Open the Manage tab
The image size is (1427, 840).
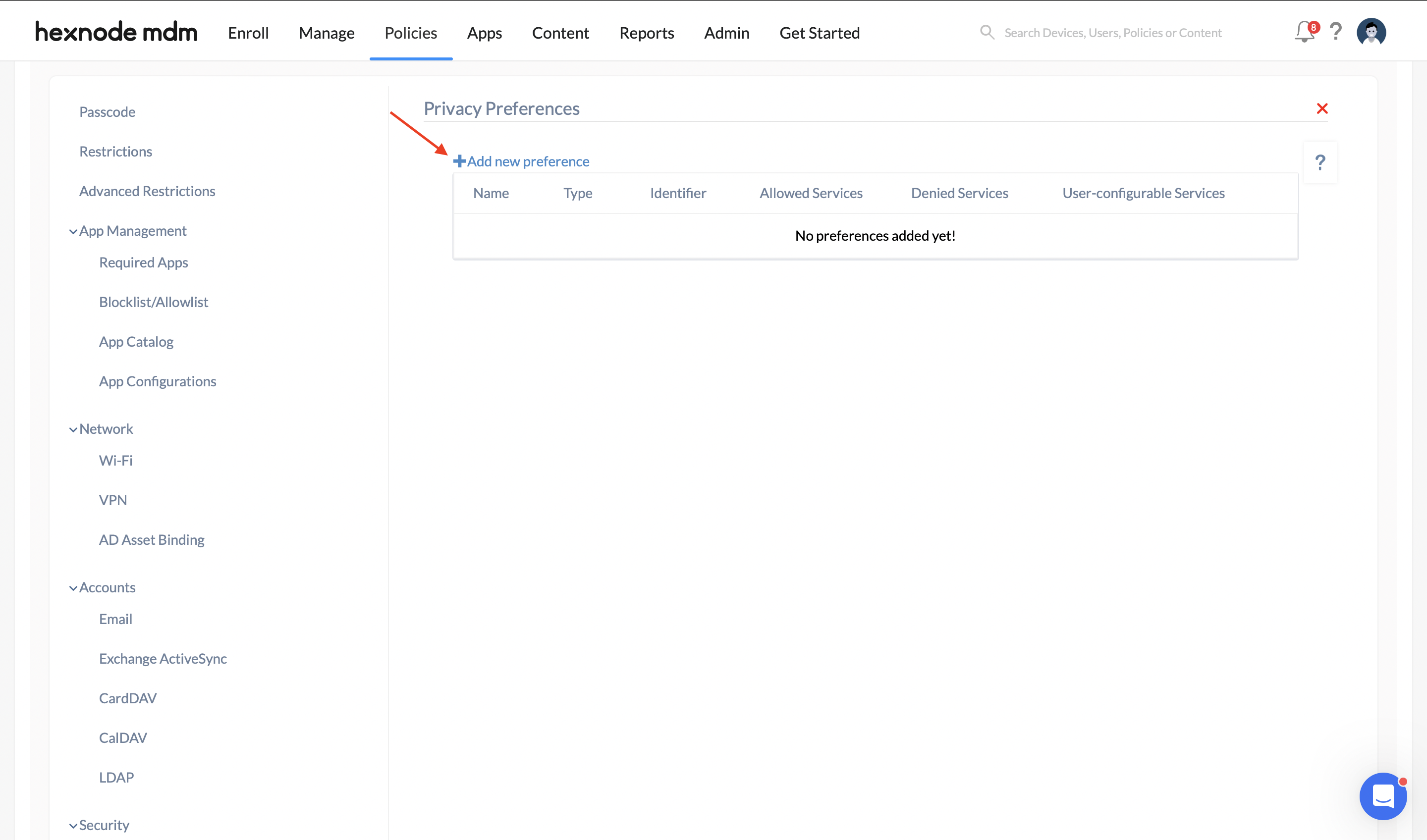click(x=327, y=33)
